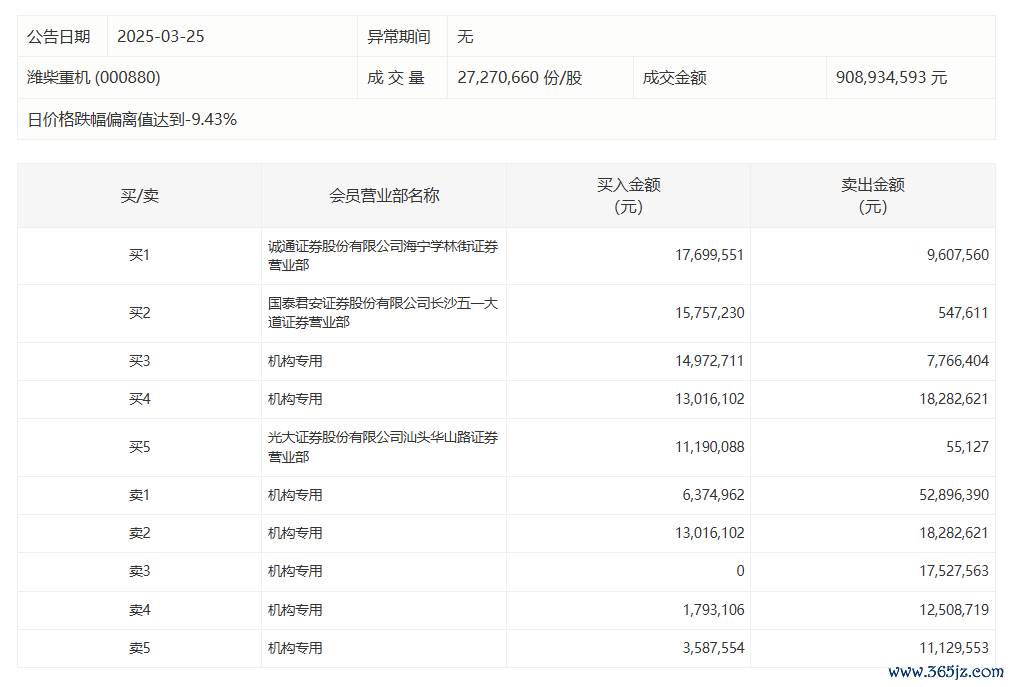
Task: Click the 潍柴重机 (000880) stock name
Action: click(94, 78)
